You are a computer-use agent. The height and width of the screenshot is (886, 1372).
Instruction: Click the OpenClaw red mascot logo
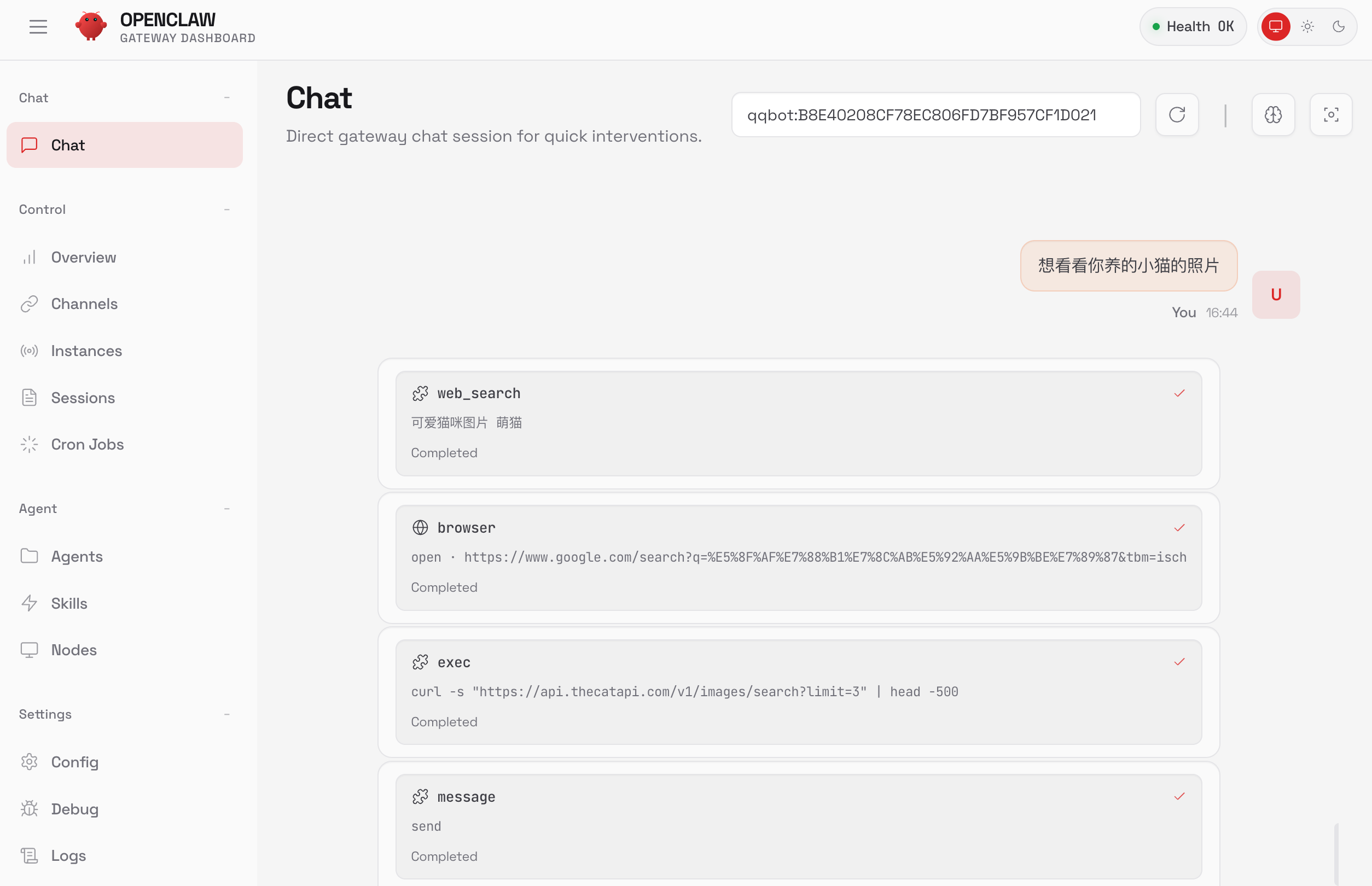tap(91, 26)
